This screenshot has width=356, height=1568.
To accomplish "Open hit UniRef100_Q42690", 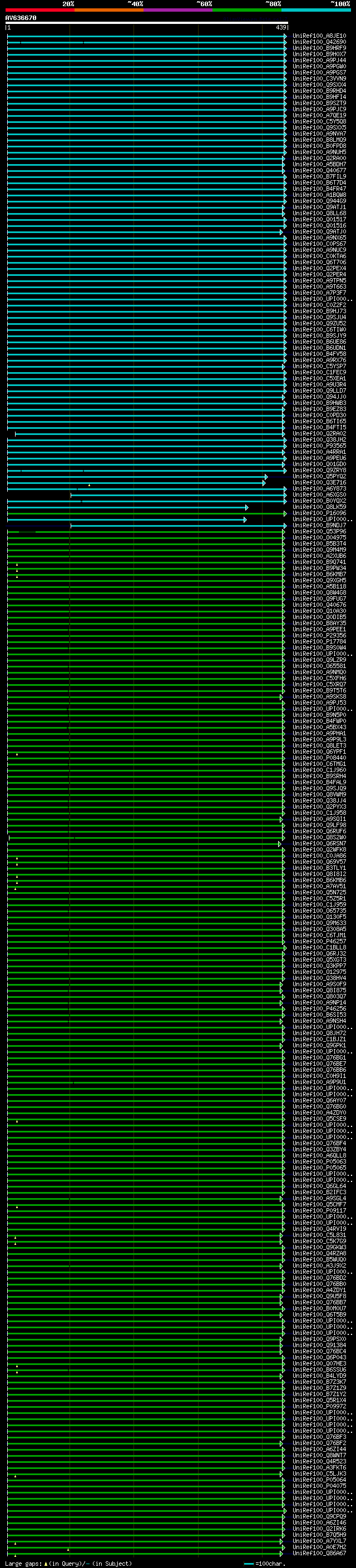I will coord(319,42).
